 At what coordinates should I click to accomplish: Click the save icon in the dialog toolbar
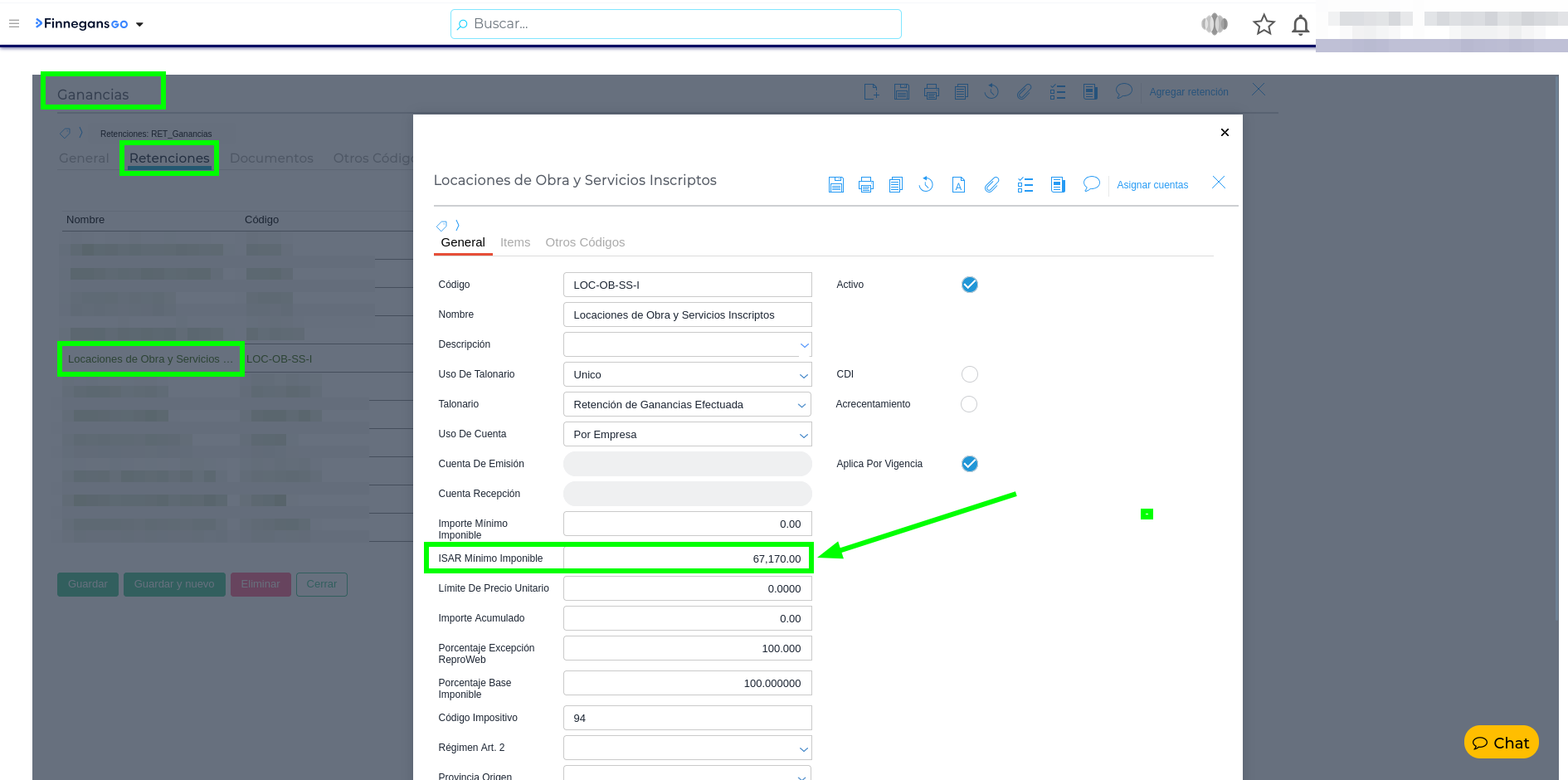tap(836, 185)
